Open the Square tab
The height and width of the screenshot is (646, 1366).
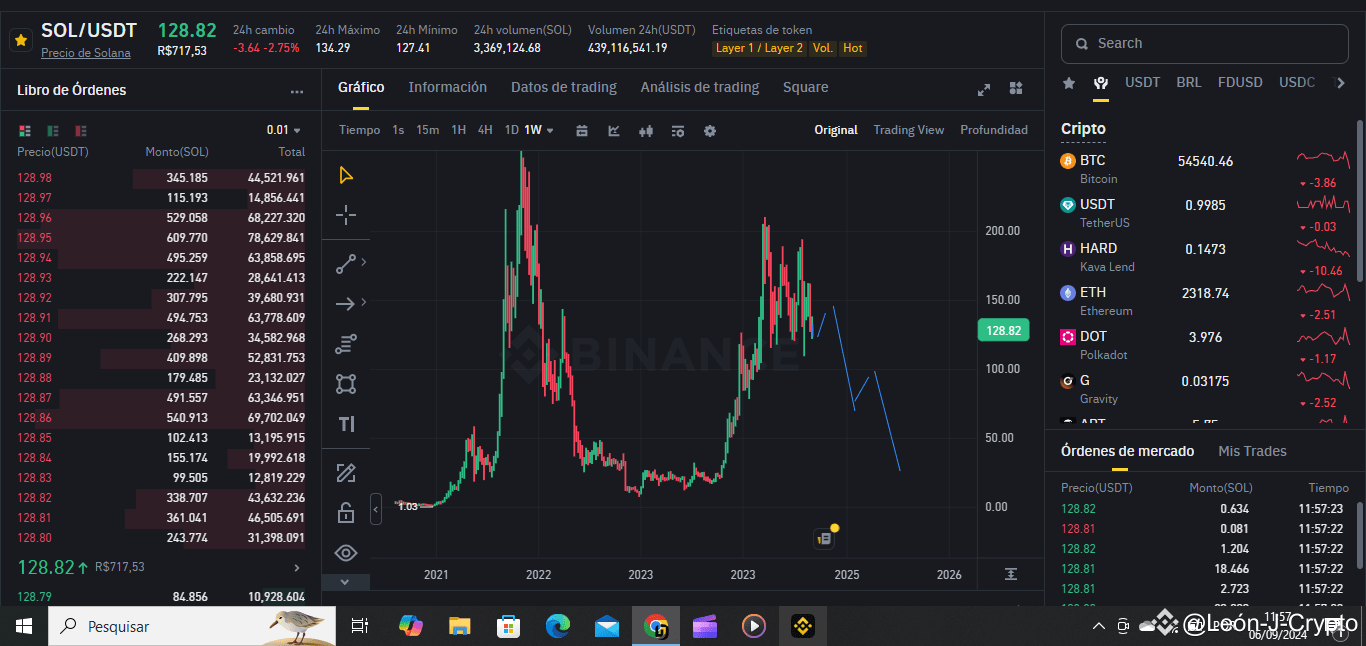coord(806,87)
